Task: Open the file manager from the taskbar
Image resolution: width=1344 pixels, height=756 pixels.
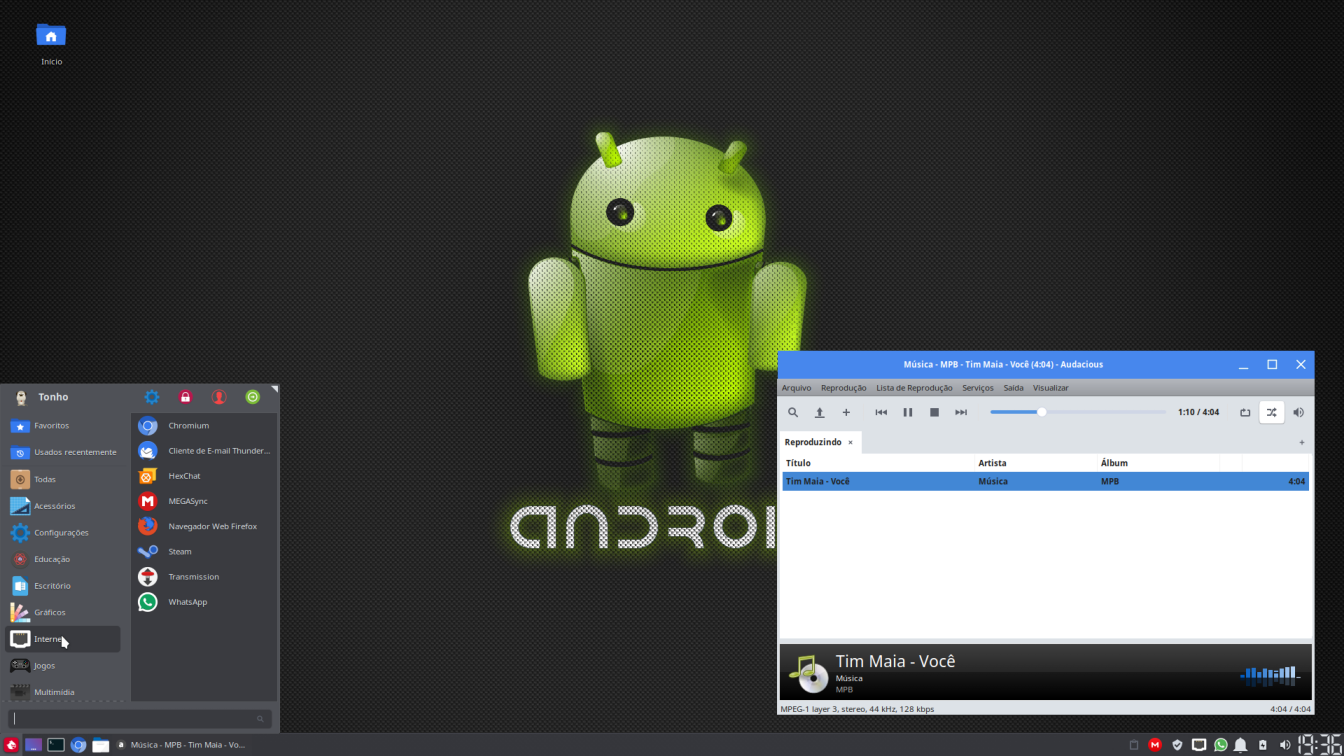Action: coord(101,745)
